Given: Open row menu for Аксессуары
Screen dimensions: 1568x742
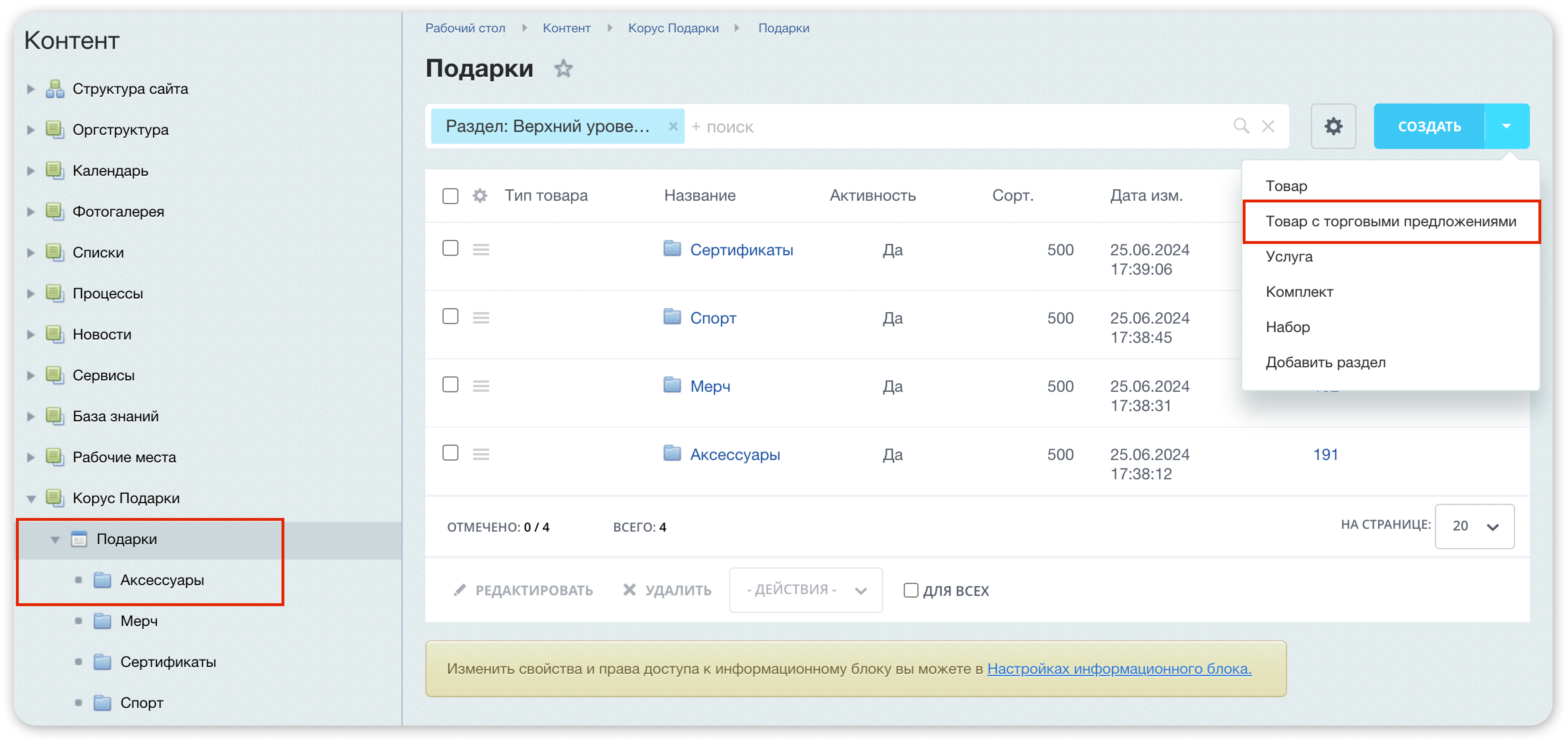Looking at the screenshot, I should point(481,454).
